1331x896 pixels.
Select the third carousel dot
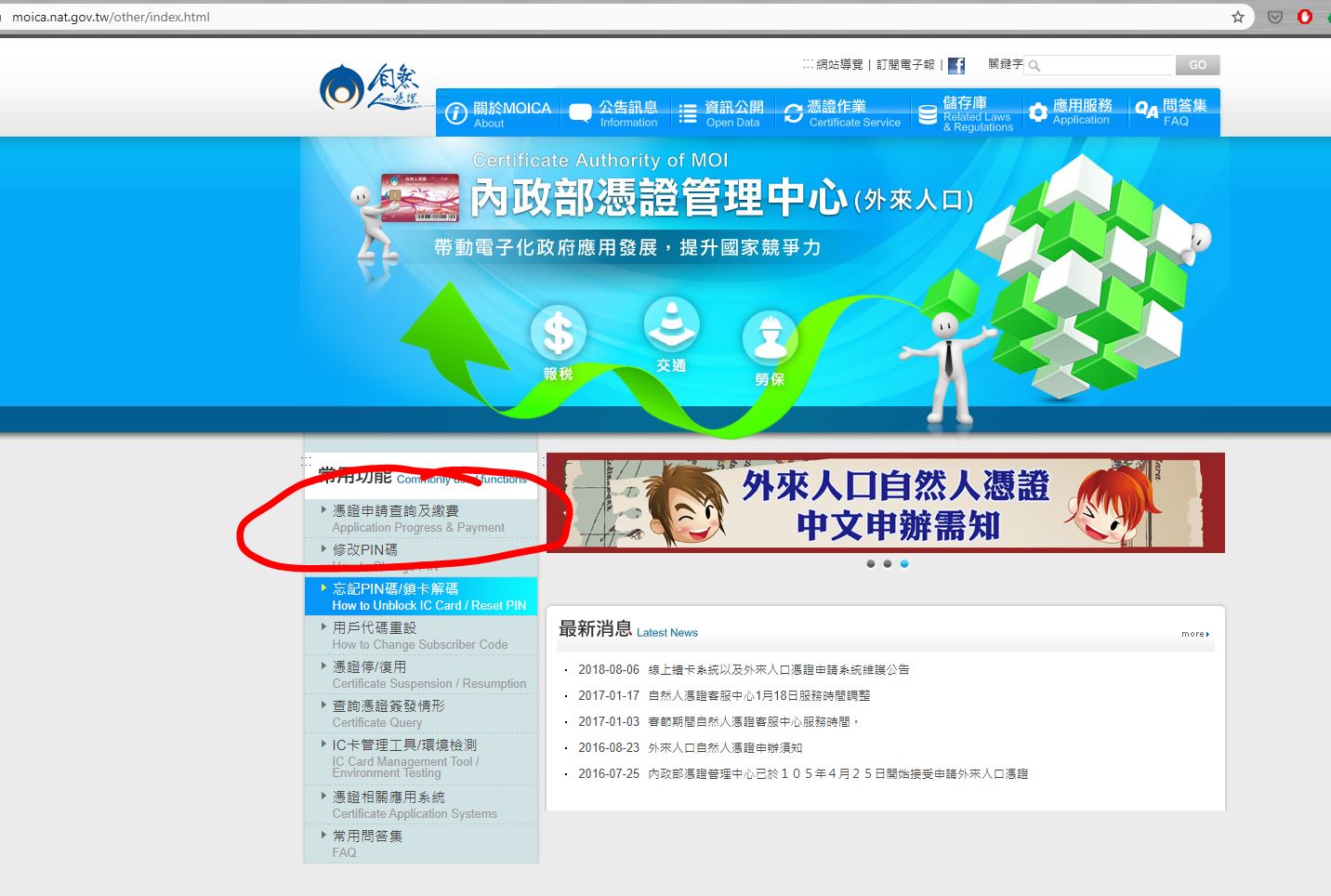click(904, 564)
